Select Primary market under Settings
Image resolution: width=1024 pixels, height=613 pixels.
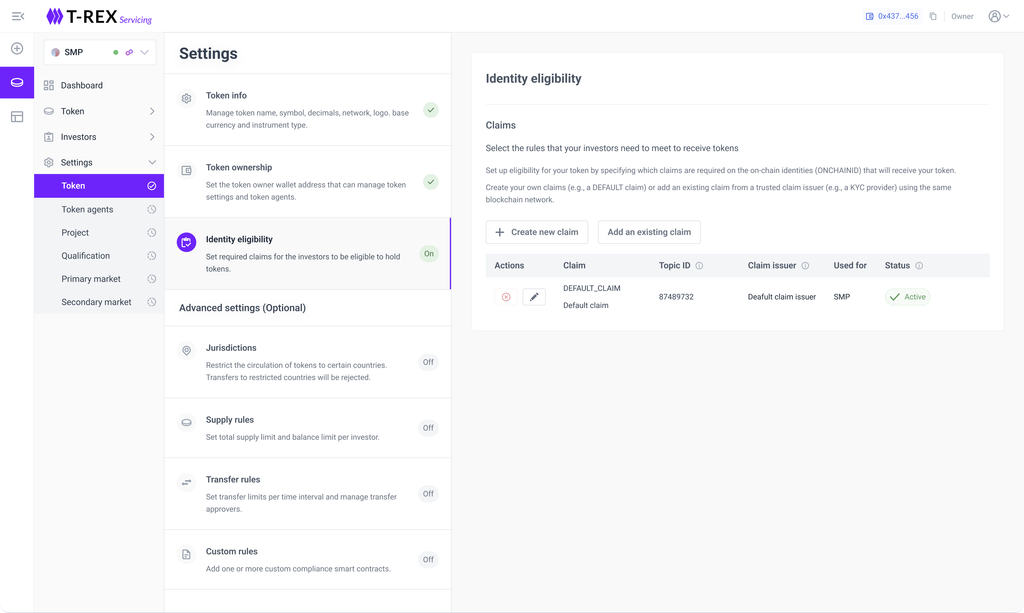point(90,279)
